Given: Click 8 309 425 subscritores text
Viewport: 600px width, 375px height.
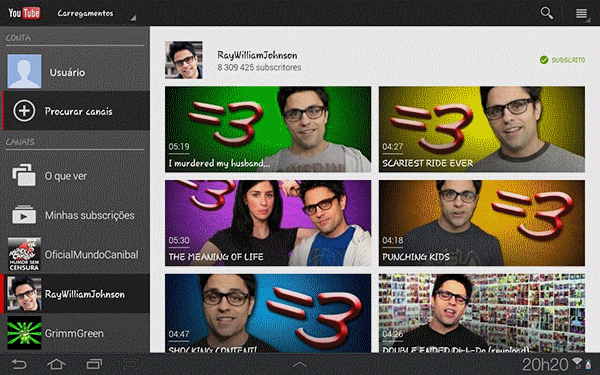Looking at the screenshot, I should pos(259,68).
